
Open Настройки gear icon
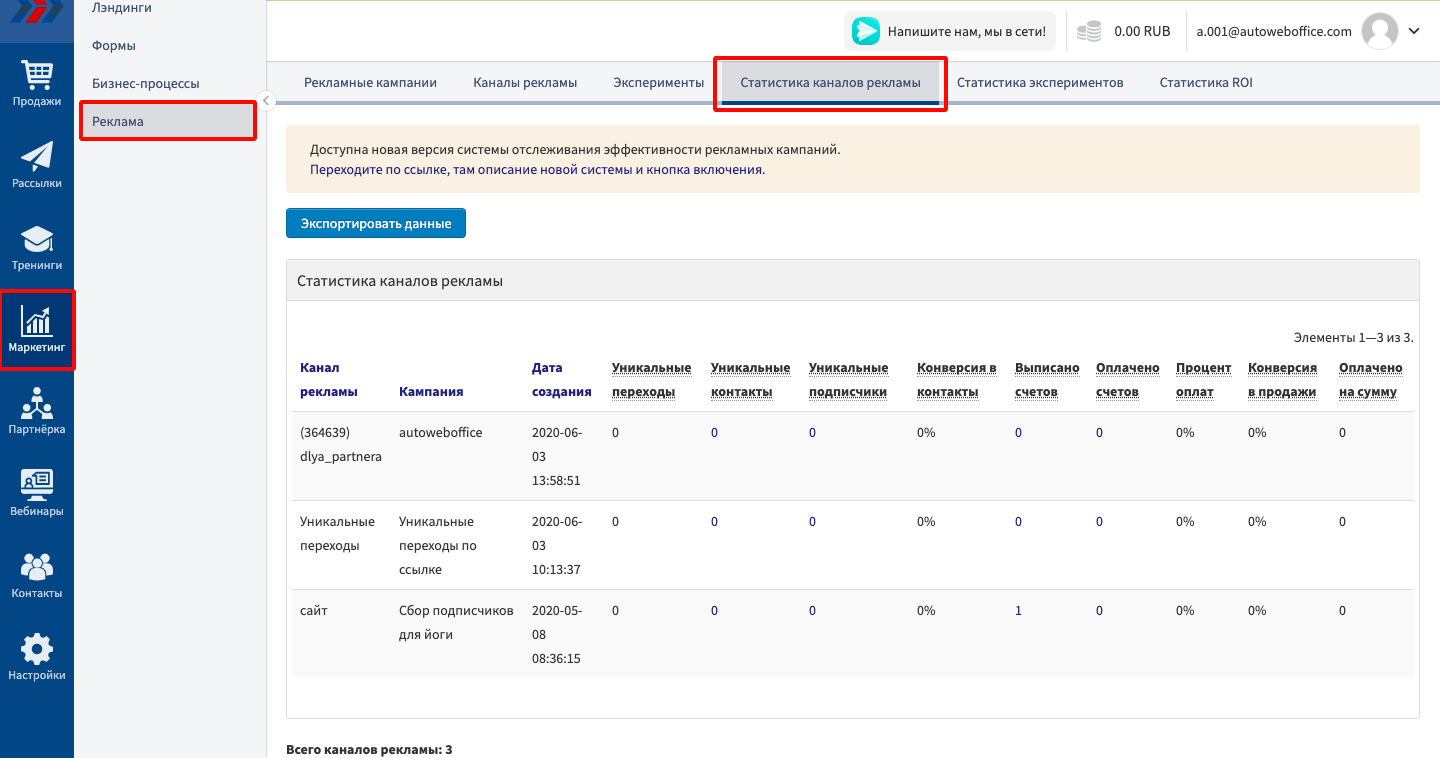[37, 650]
